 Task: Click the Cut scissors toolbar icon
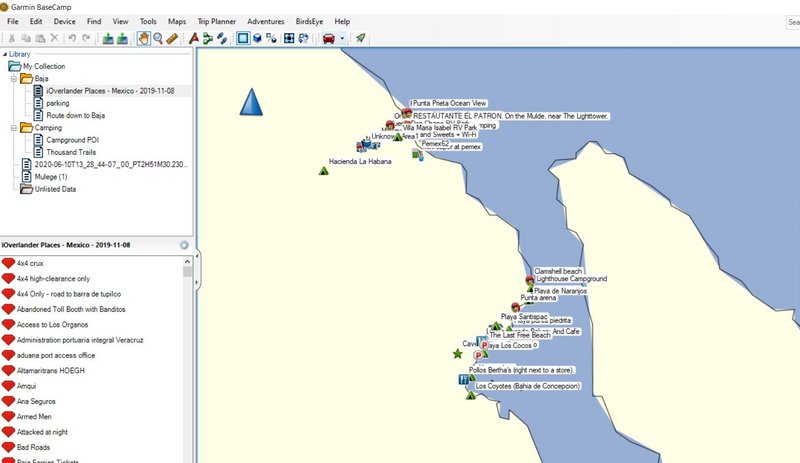point(11,38)
